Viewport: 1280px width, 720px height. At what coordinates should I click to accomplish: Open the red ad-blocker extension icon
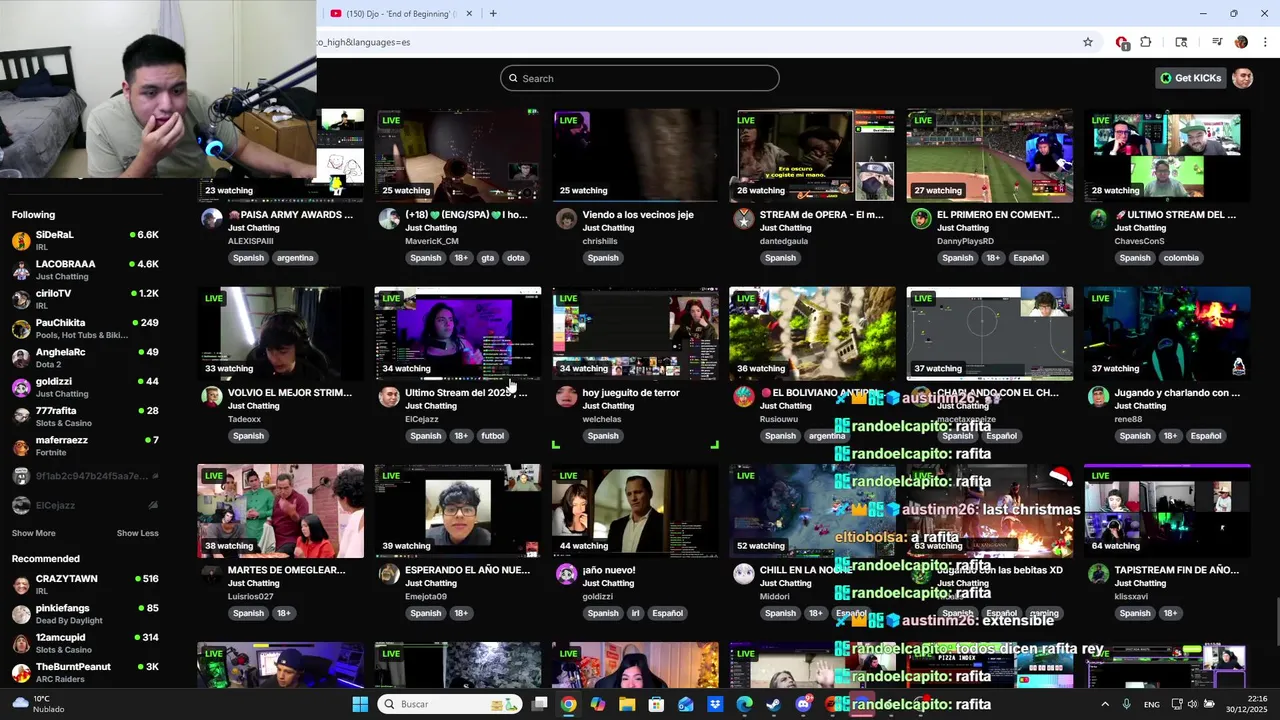click(1121, 42)
